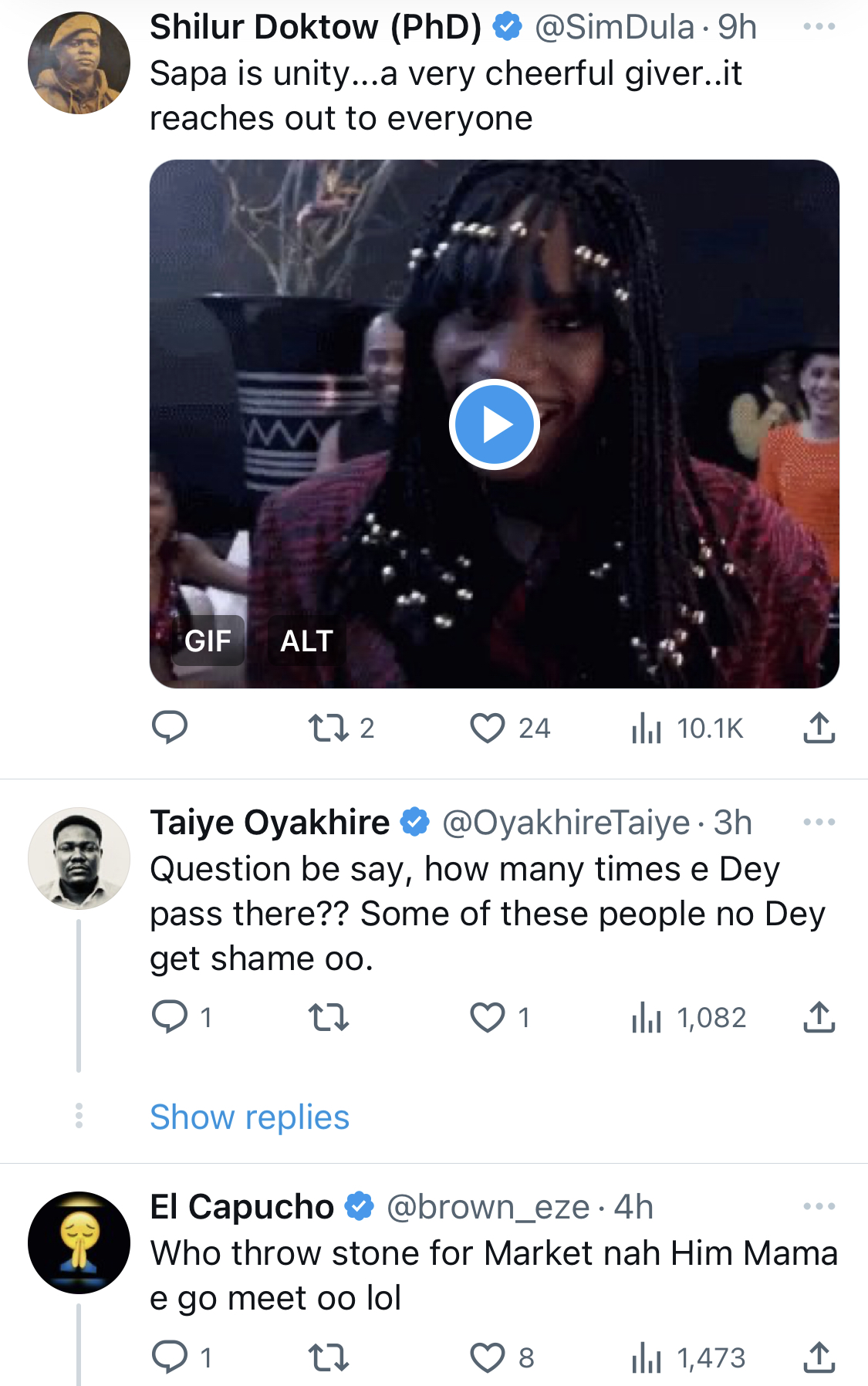This screenshot has height=1386, width=868.
Task: Share Shilur Doktow's tweet
Action: [x=819, y=728]
